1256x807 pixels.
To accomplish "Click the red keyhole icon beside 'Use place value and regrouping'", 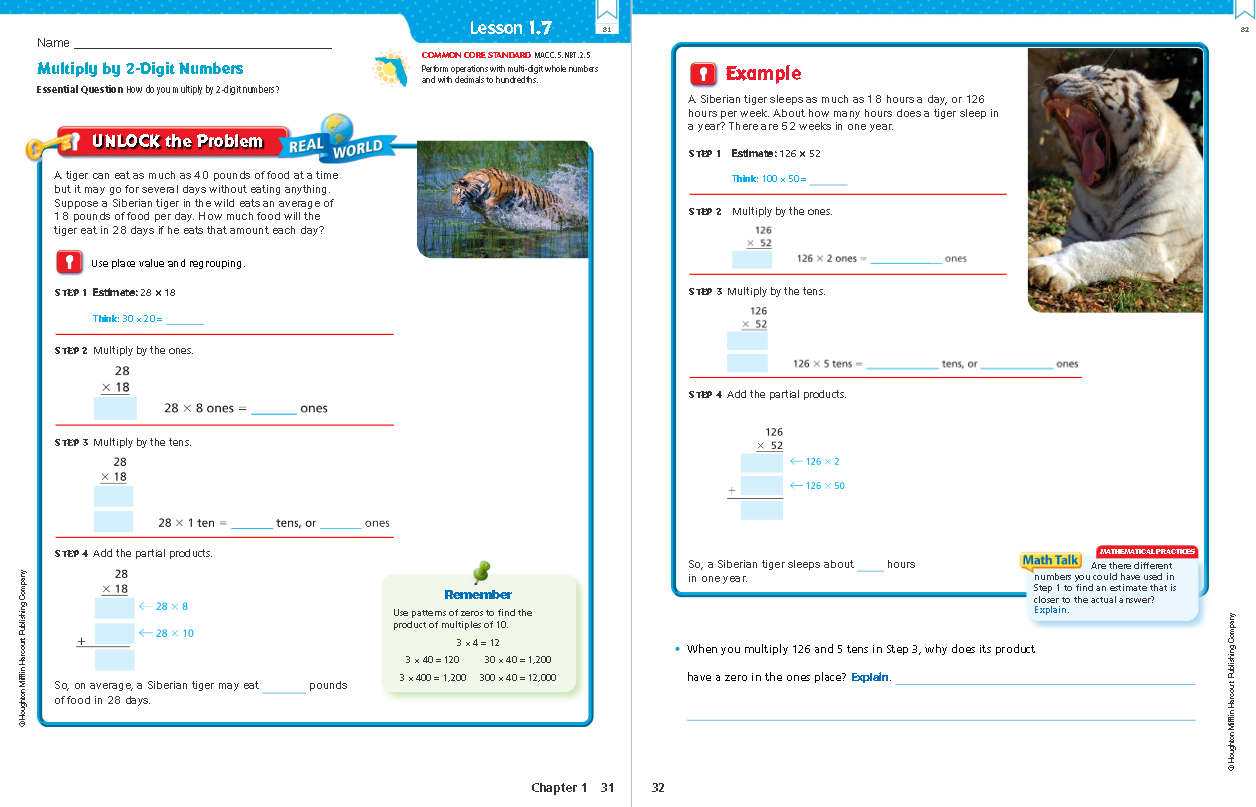I will click(68, 263).
